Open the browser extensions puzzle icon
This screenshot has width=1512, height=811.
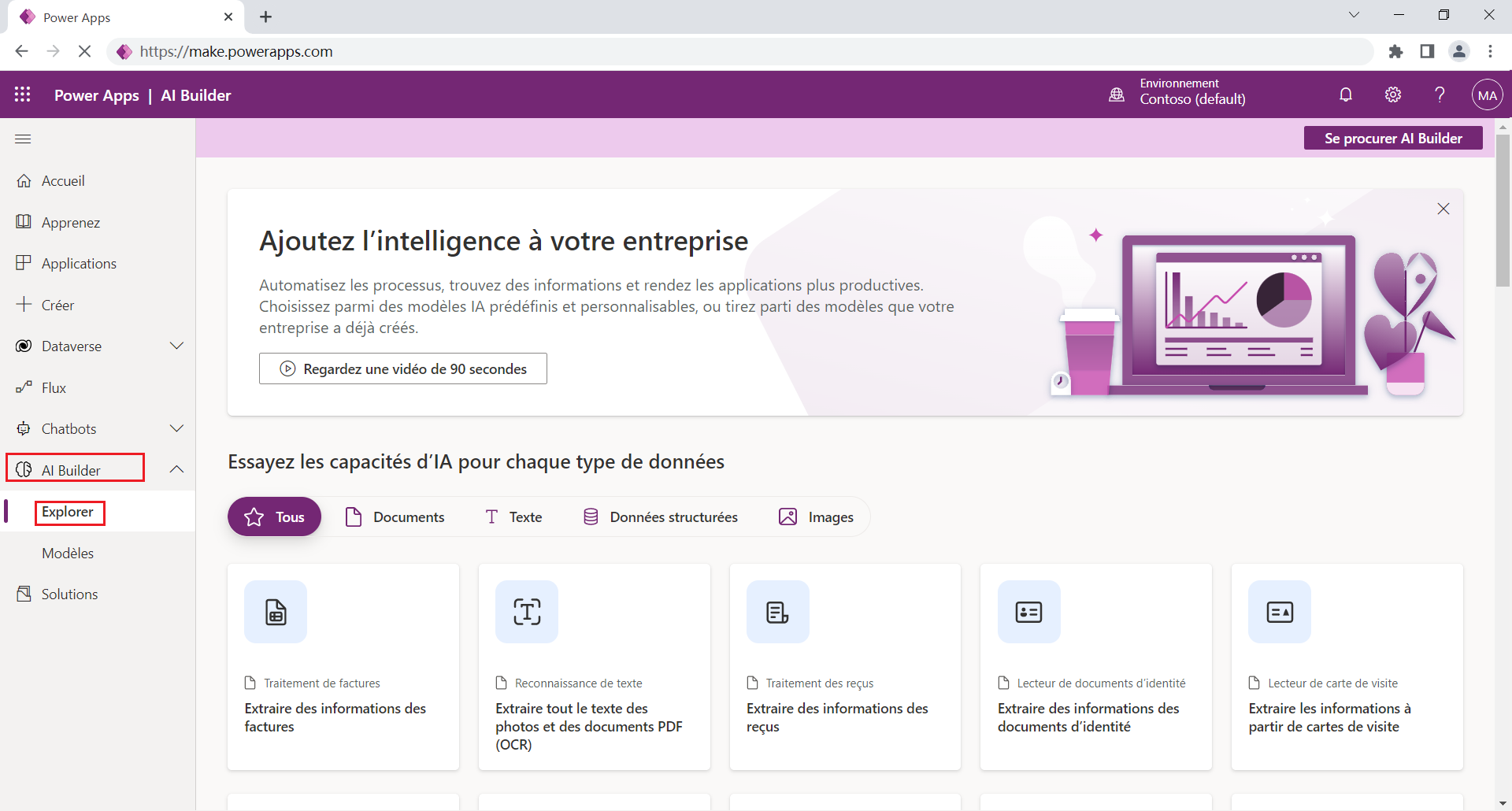pos(1395,51)
